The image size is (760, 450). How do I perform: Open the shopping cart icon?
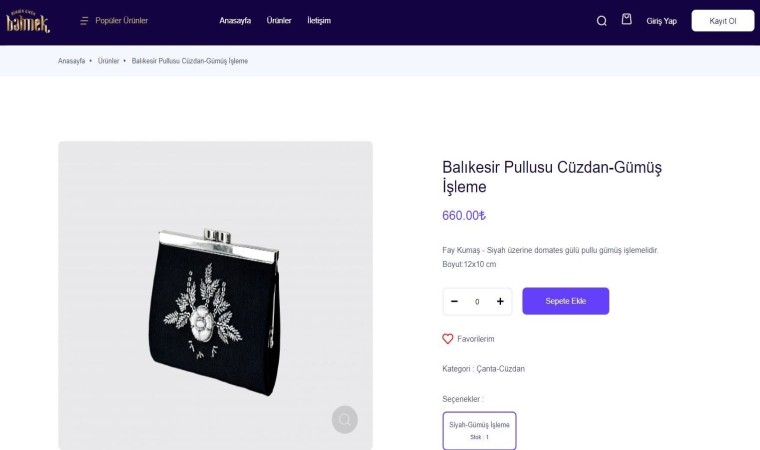pyautogui.click(x=627, y=19)
